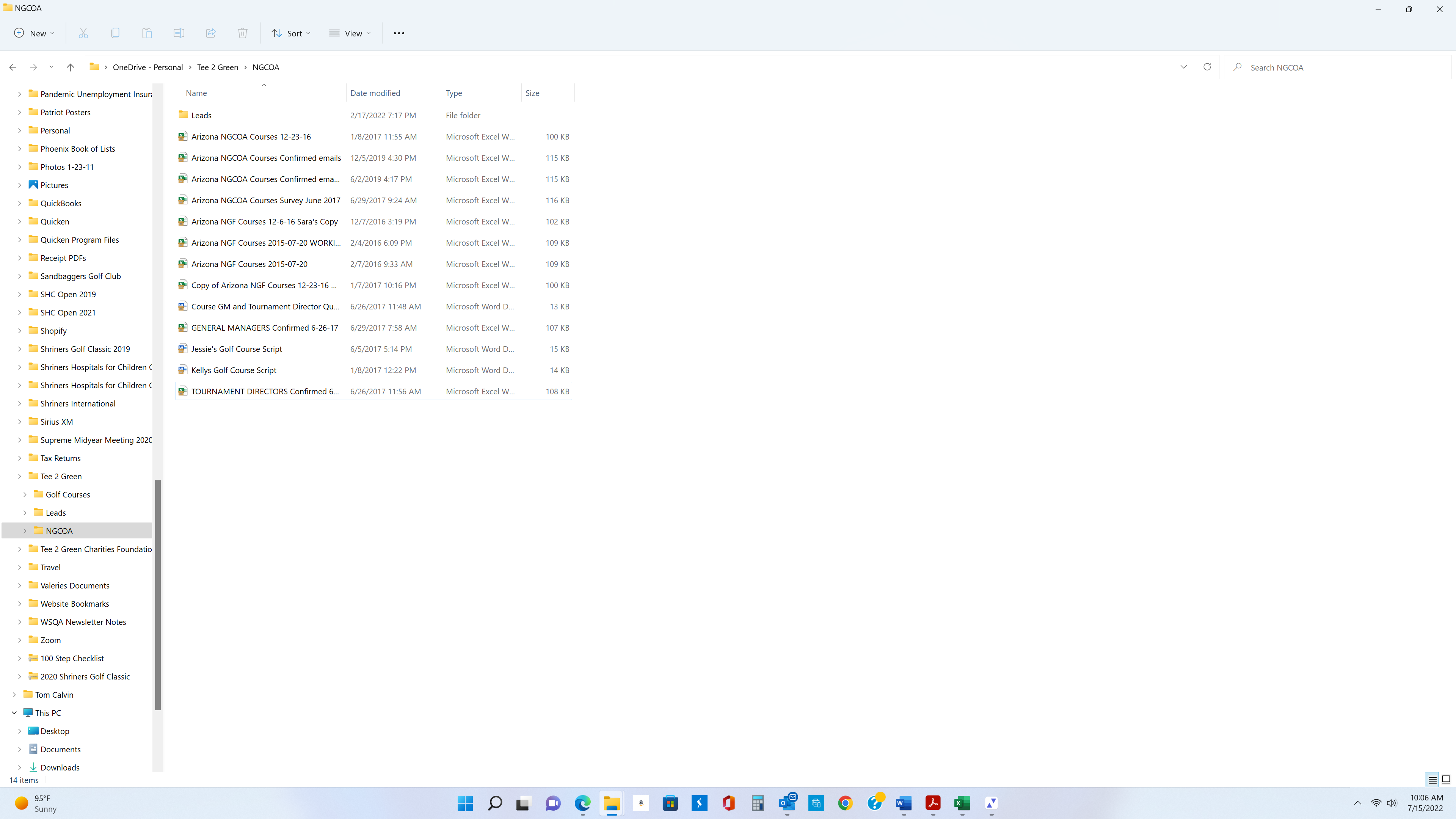Navigate back with the back arrow
Viewport: 1456px width, 819px height.
[x=13, y=67]
